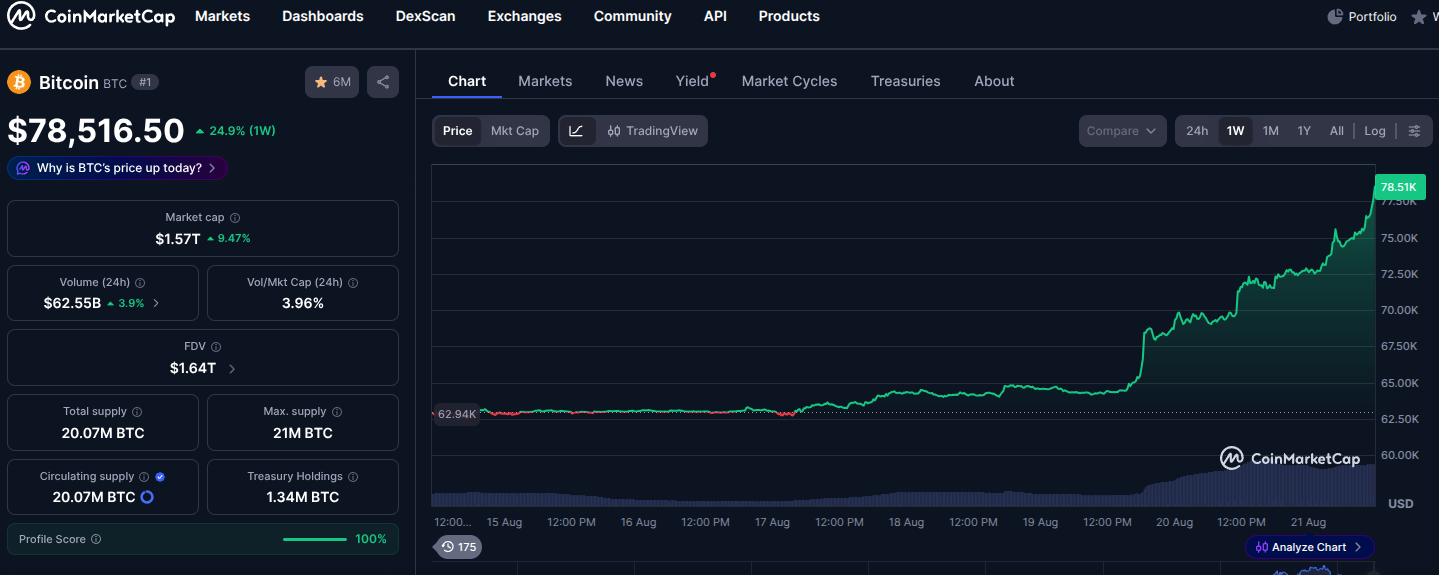Open the Products nav menu
The image size is (1439, 575).
(789, 16)
